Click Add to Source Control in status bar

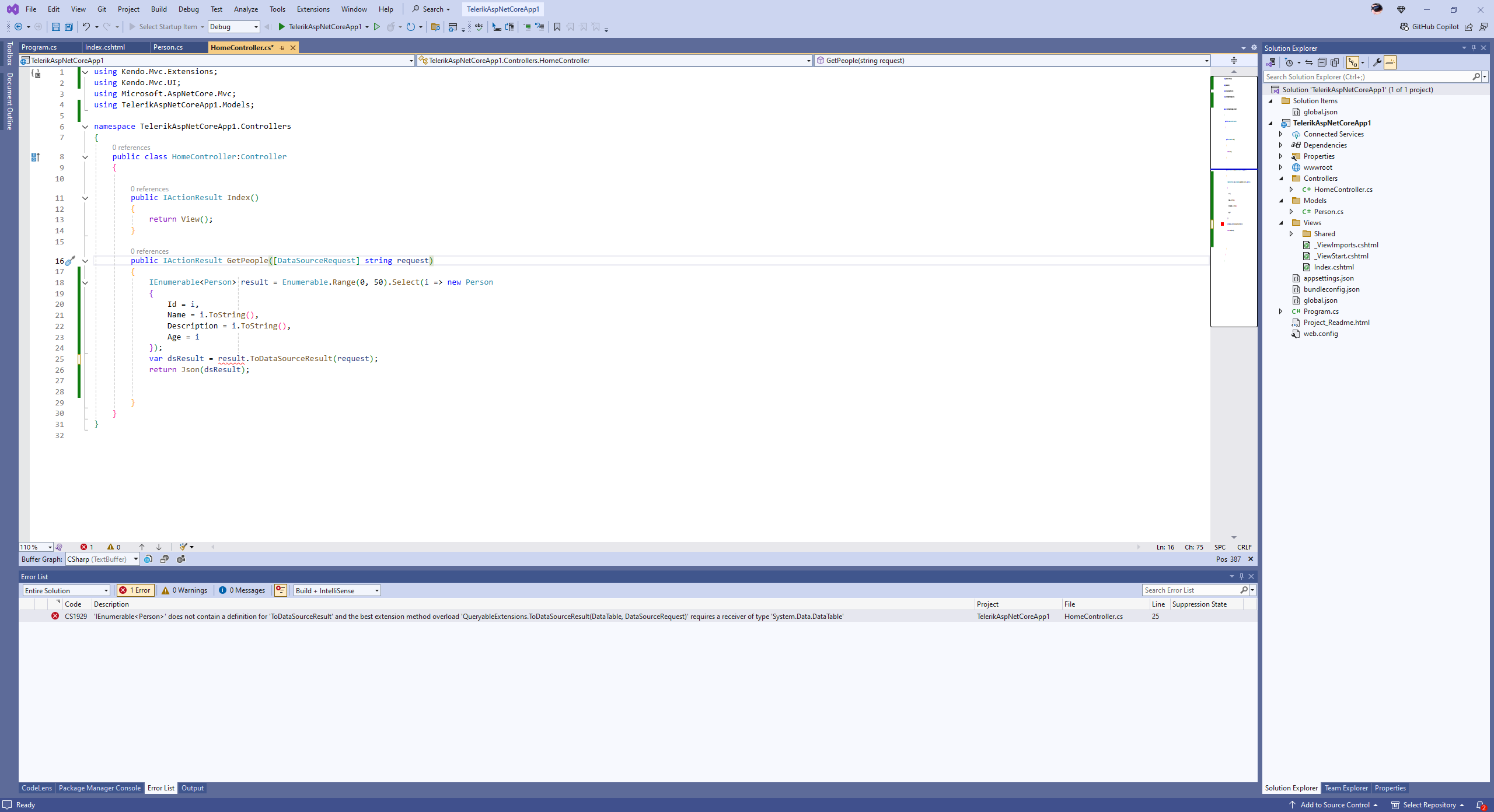coord(1335,805)
